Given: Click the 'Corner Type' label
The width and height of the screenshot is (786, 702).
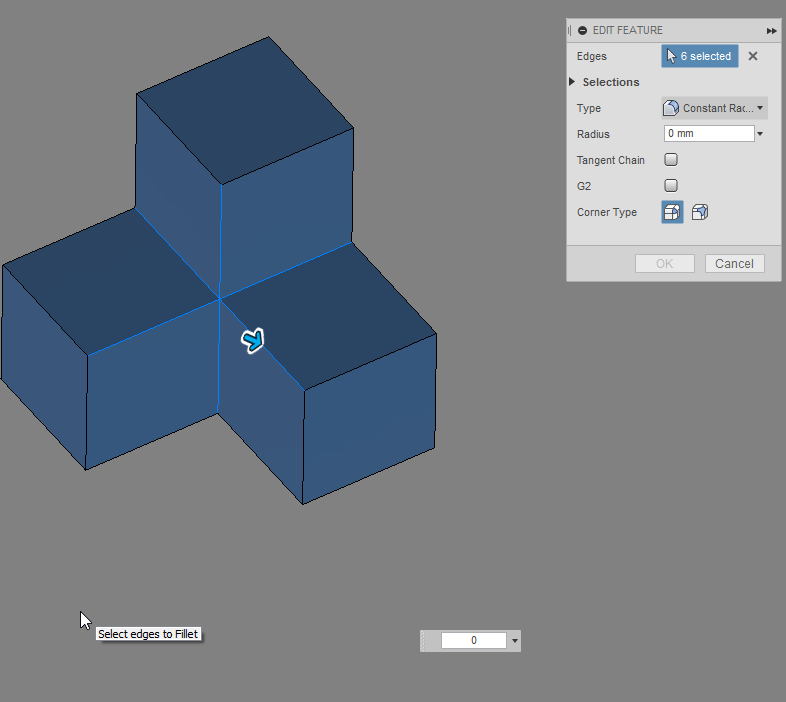Looking at the screenshot, I should pyautogui.click(x=607, y=212).
